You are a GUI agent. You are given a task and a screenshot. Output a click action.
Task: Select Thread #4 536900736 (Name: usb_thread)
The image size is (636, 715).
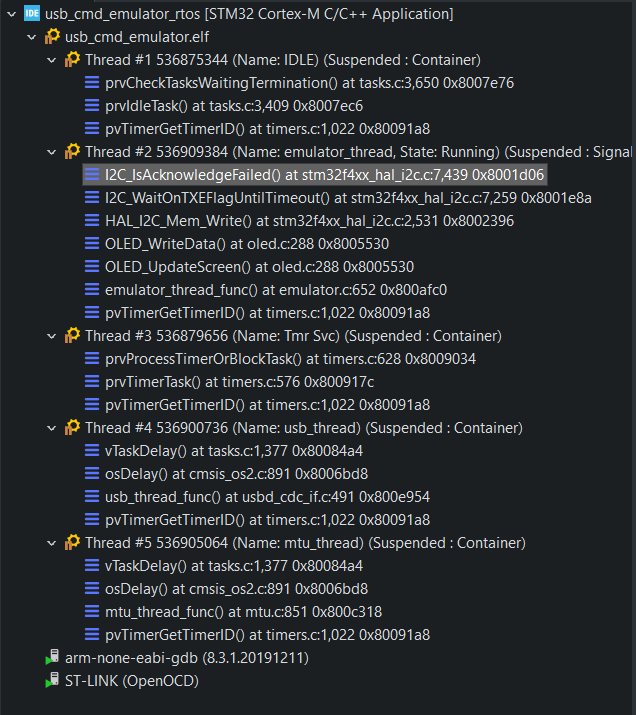tap(304, 428)
